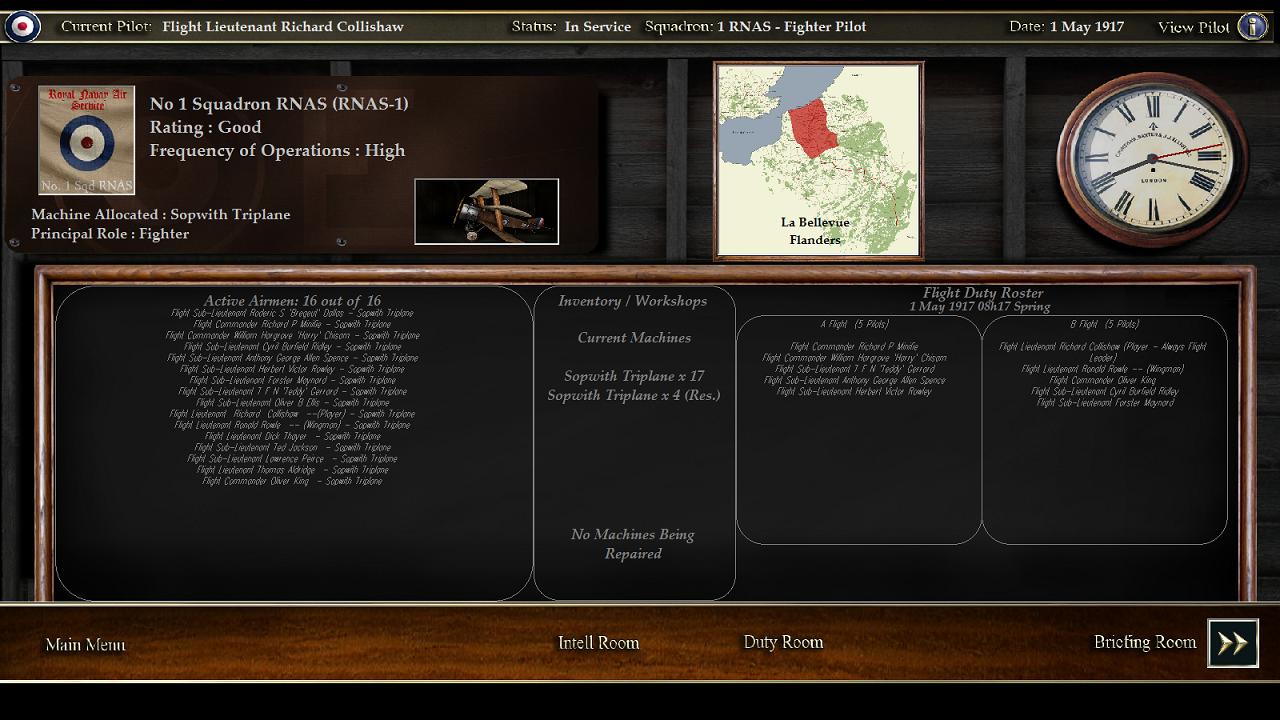The width and height of the screenshot is (1280, 720).
Task: Open the Duty Room
Action: [783, 642]
